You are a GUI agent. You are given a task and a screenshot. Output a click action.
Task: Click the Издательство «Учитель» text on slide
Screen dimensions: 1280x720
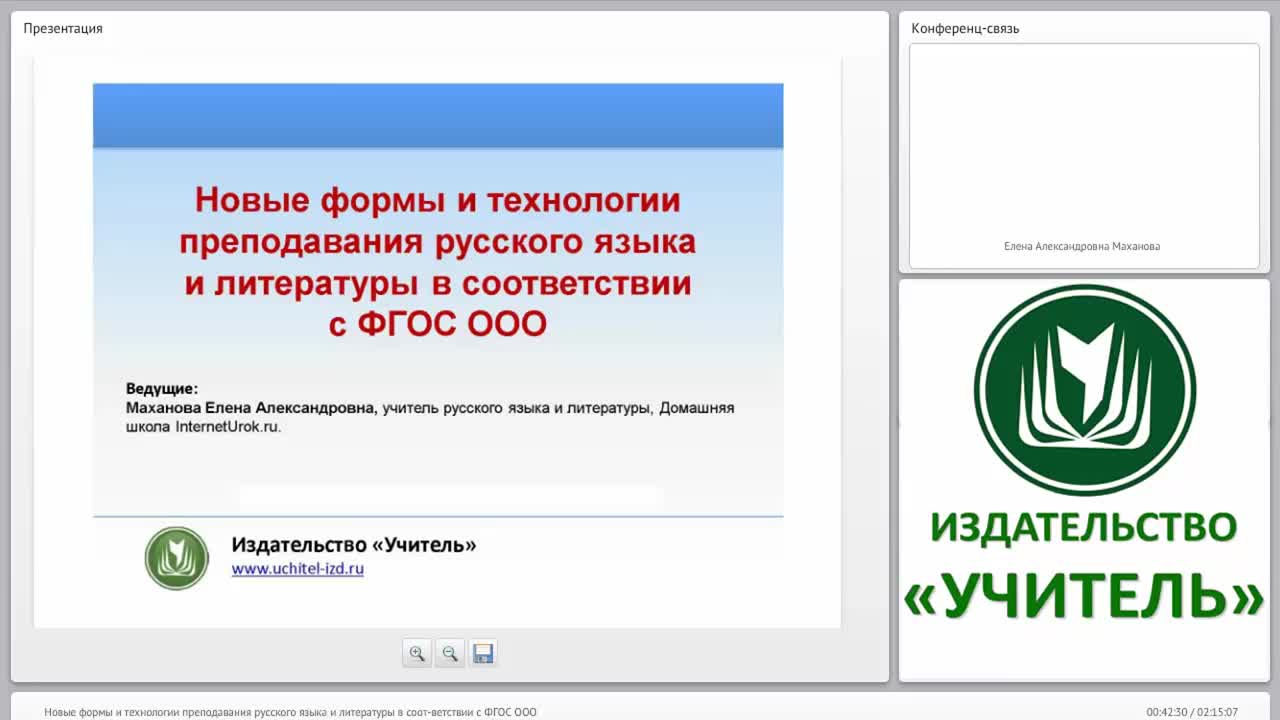(x=354, y=545)
